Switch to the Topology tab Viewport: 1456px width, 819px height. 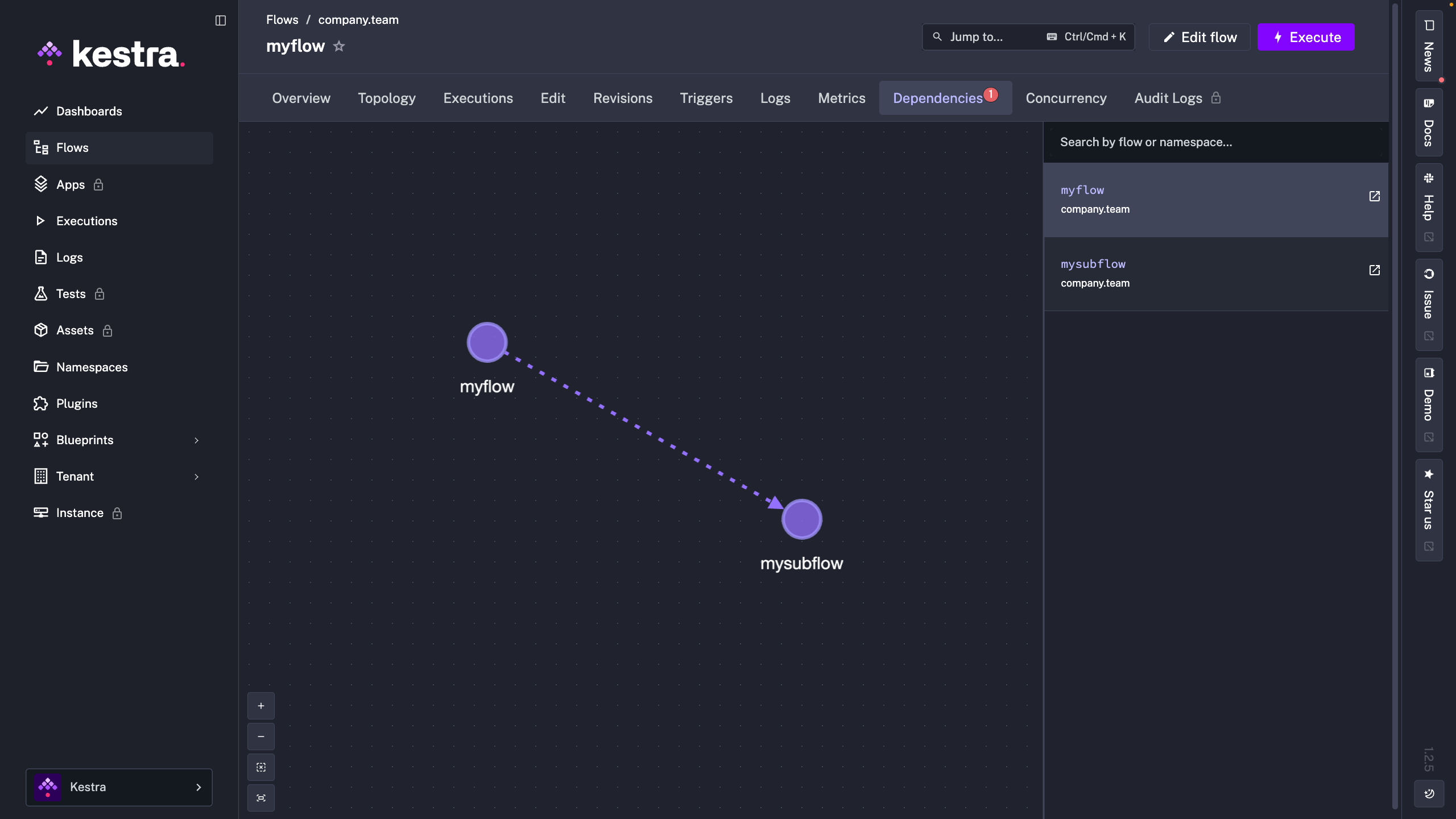(x=387, y=98)
